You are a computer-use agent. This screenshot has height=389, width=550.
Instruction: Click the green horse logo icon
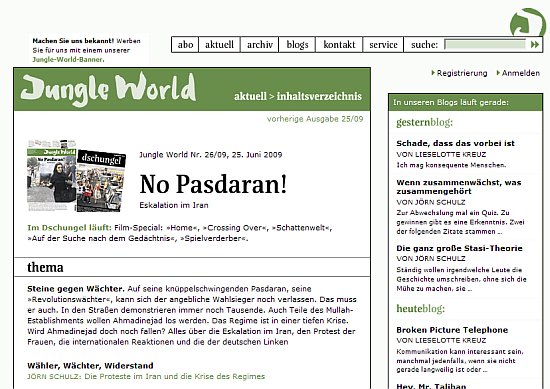528,22
